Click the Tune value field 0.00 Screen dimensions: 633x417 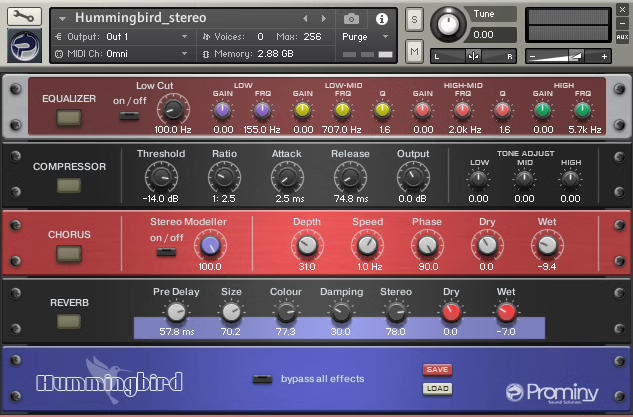tap(490, 35)
